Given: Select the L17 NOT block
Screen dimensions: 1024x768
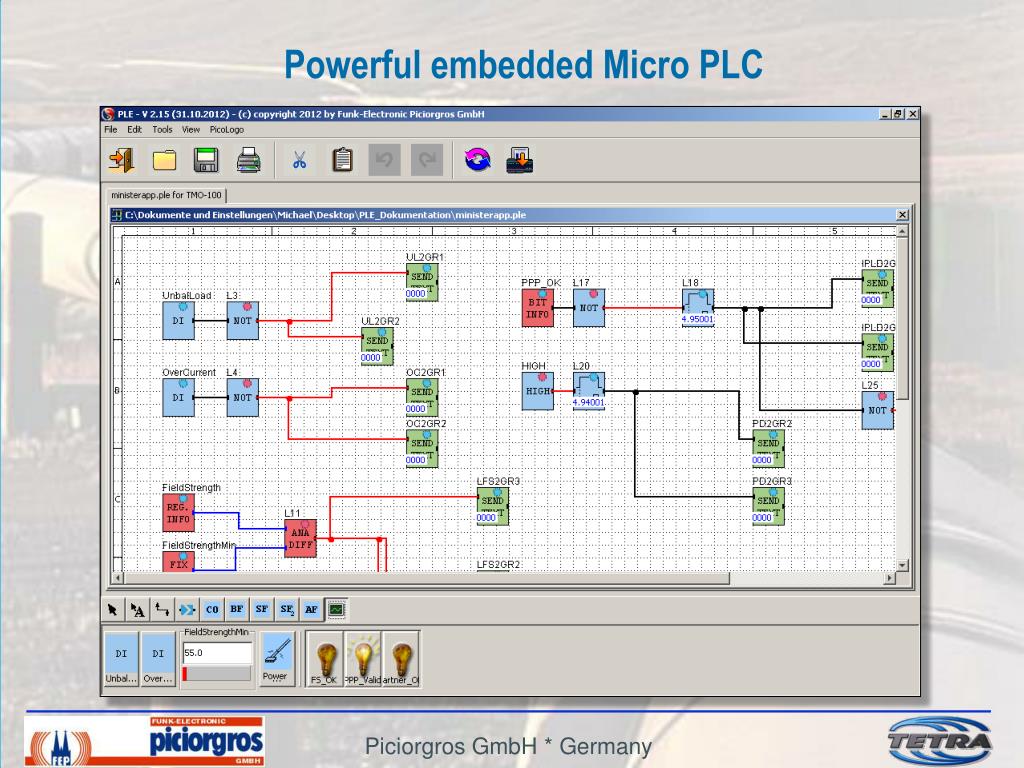Looking at the screenshot, I should (588, 308).
